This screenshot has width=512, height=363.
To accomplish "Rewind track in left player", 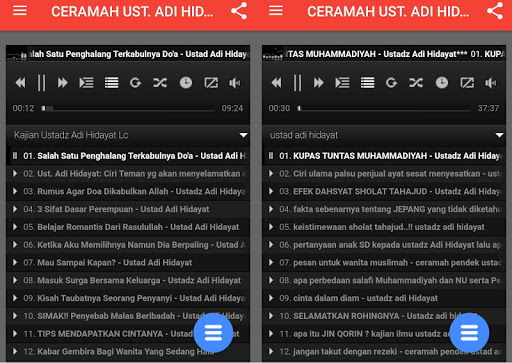I will (x=21, y=82).
